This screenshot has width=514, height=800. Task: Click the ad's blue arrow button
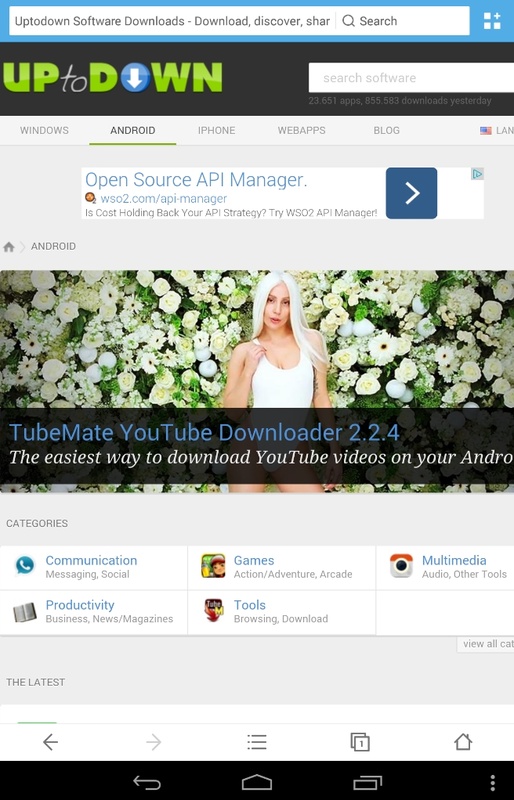coord(411,193)
